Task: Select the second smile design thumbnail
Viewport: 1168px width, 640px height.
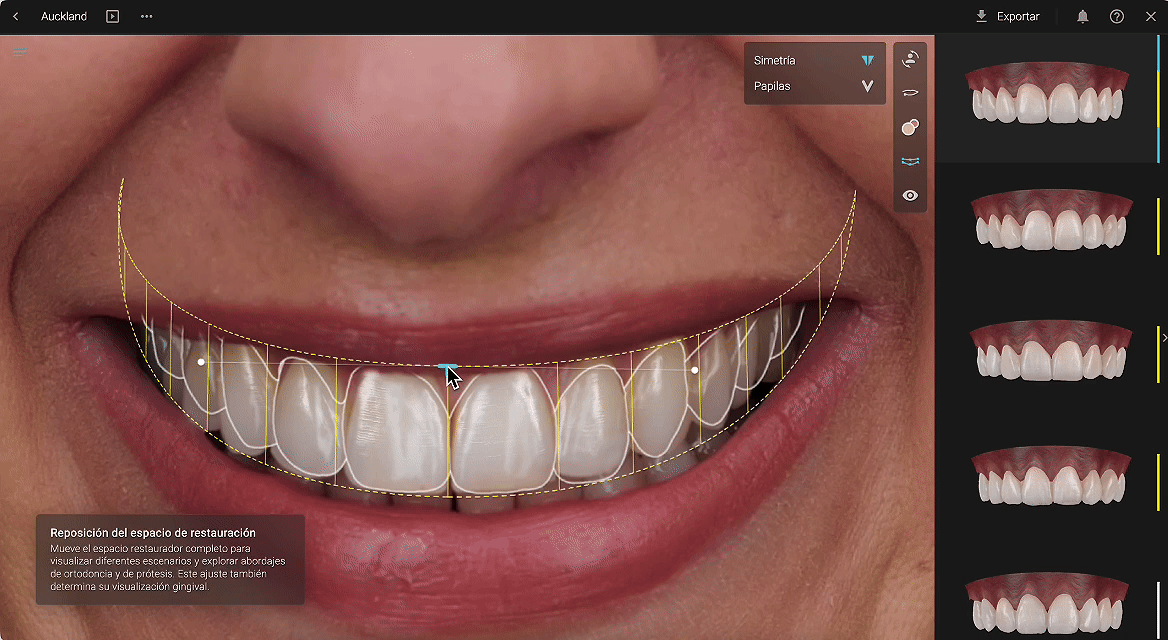Action: coord(1050,221)
